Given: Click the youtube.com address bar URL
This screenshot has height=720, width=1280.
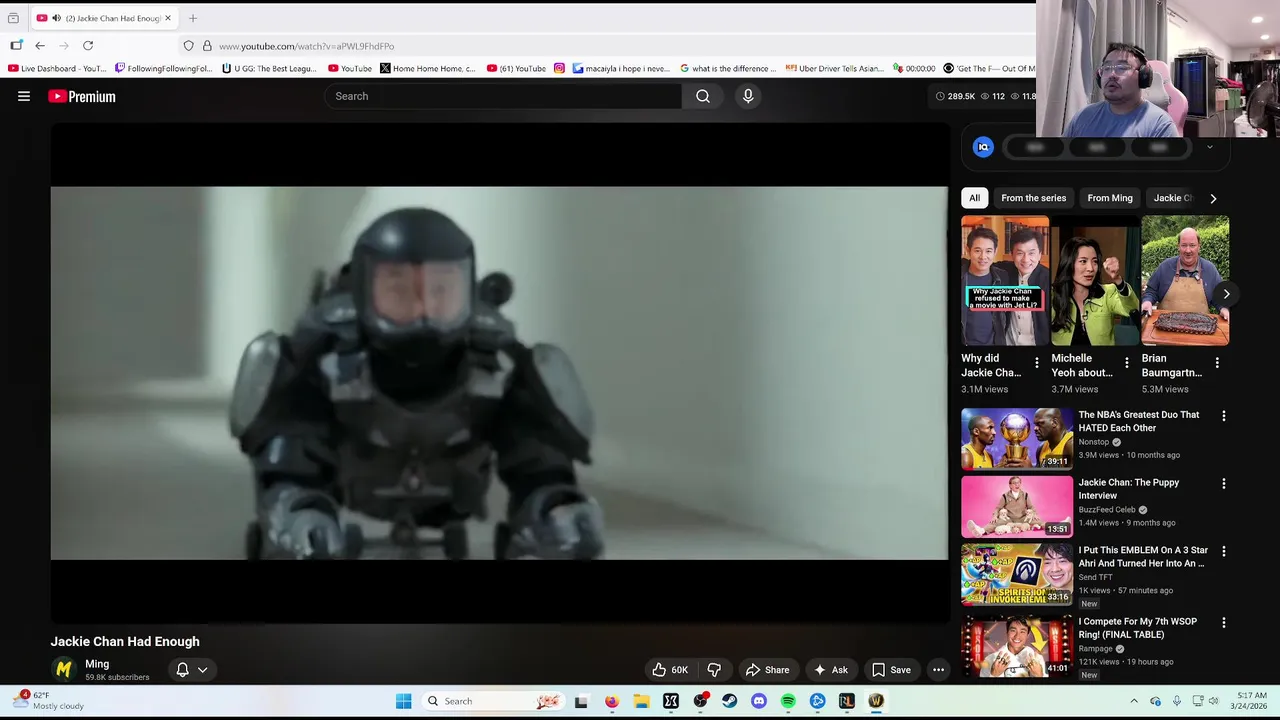Looking at the screenshot, I should (x=306, y=46).
